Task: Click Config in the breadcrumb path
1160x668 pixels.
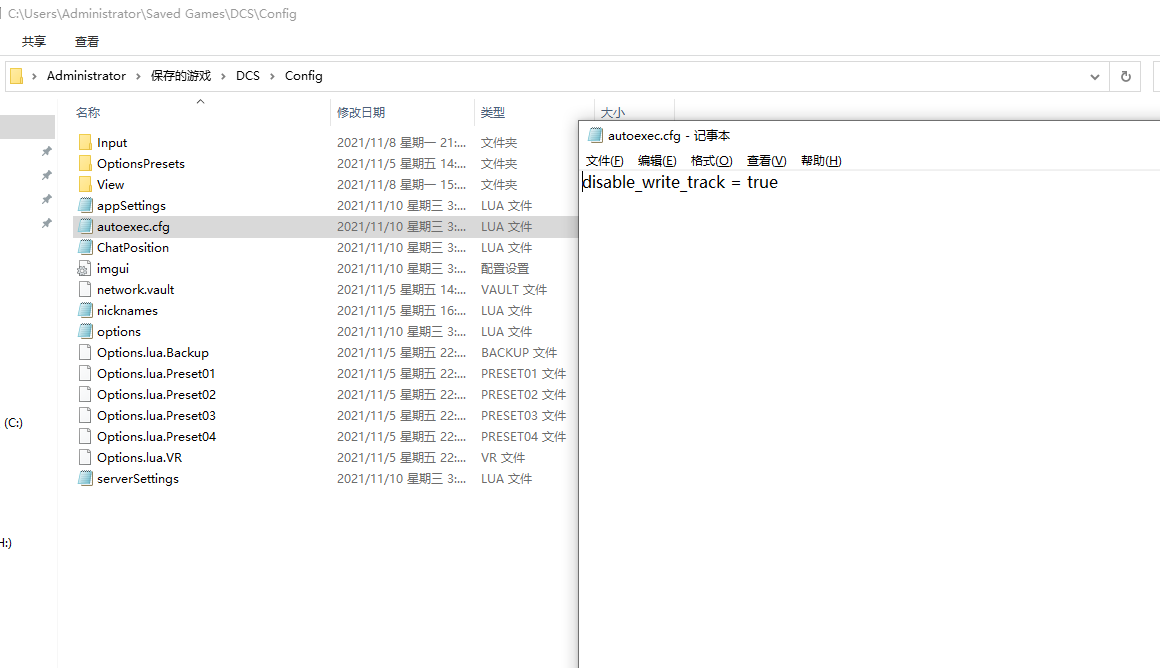Action: pyautogui.click(x=303, y=75)
